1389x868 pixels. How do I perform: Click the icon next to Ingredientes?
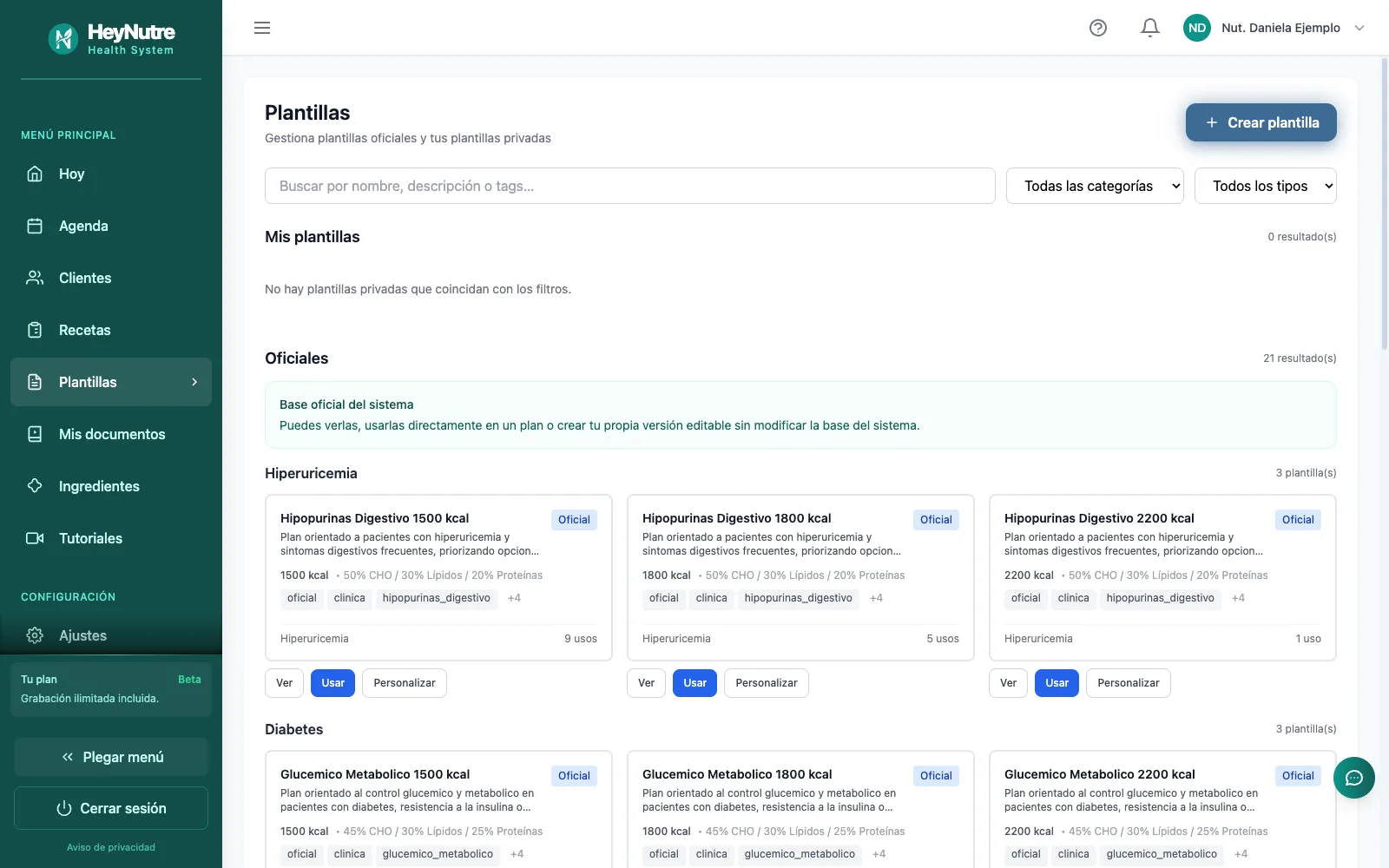pyautogui.click(x=35, y=486)
